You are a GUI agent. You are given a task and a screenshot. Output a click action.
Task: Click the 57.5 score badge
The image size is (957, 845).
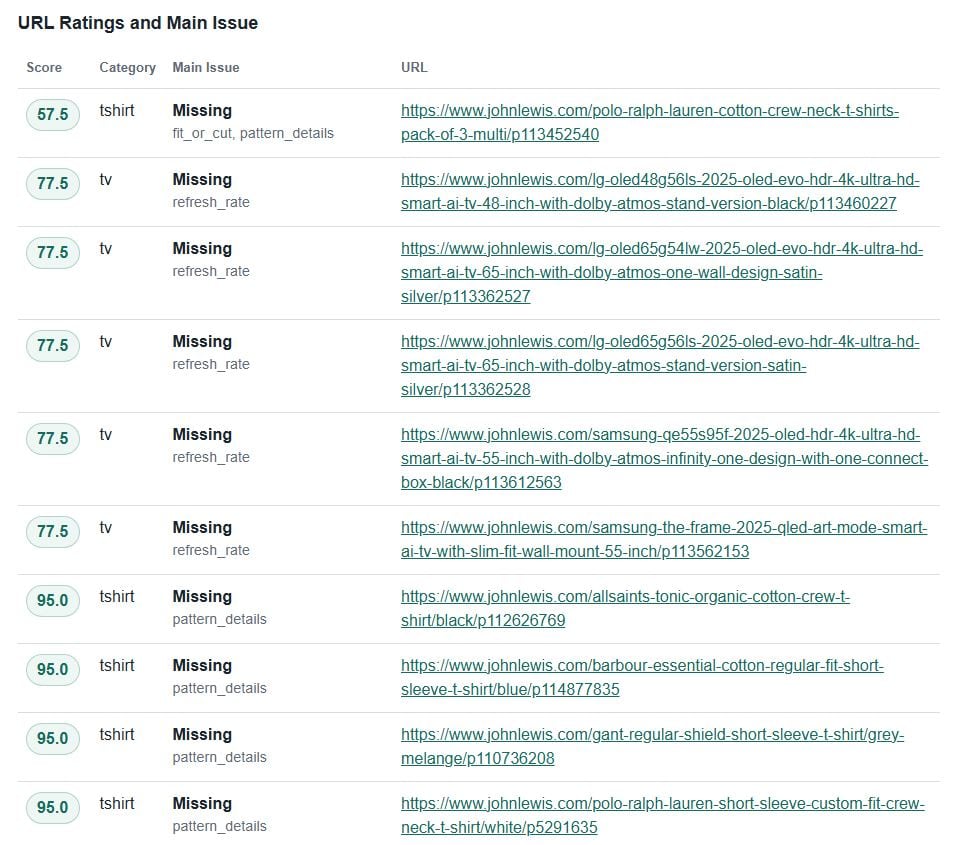click(52, 114)
